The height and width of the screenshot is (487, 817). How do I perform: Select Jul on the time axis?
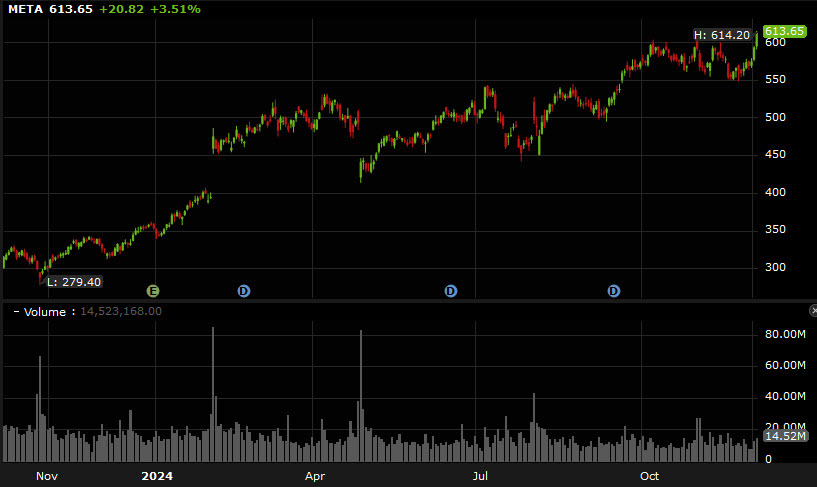(481, 476)
